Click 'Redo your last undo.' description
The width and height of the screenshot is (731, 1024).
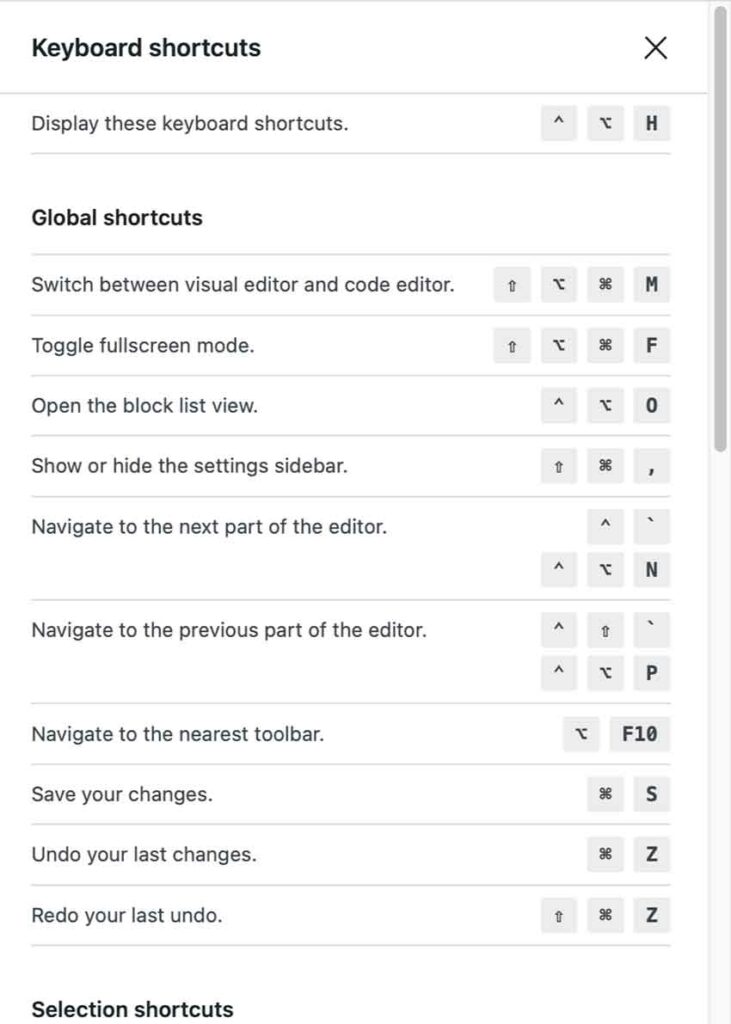click(x=127, y=915)
